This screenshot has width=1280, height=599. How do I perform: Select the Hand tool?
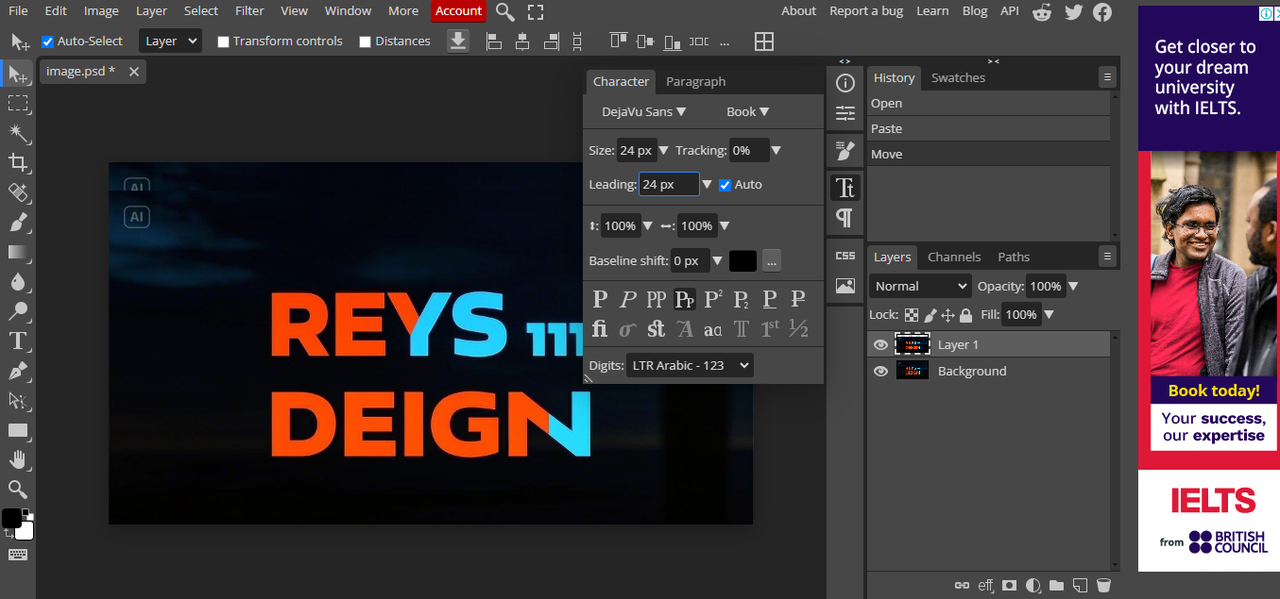[x=18, y=460]
